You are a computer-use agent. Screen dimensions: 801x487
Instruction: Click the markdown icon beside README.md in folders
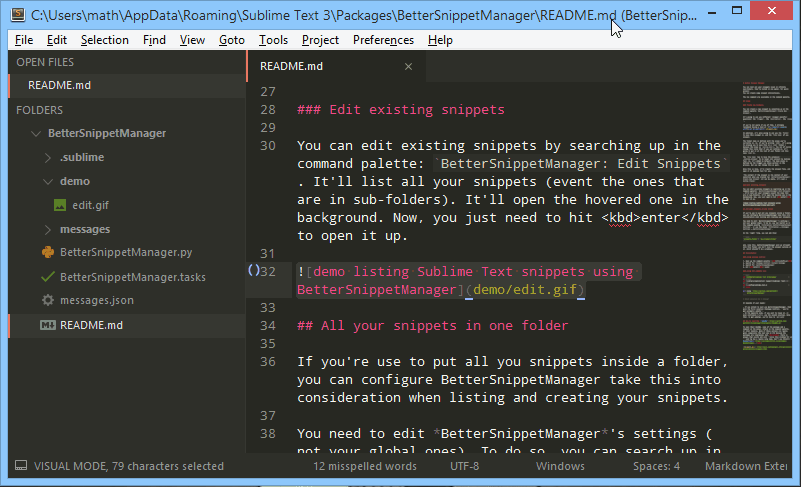48,325
